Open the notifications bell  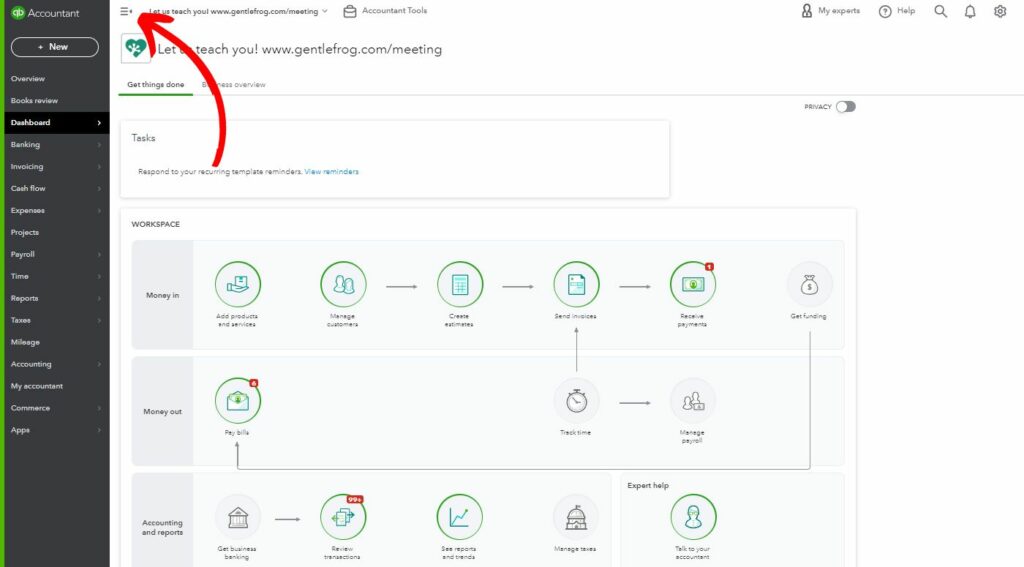(x=970, y=11)
